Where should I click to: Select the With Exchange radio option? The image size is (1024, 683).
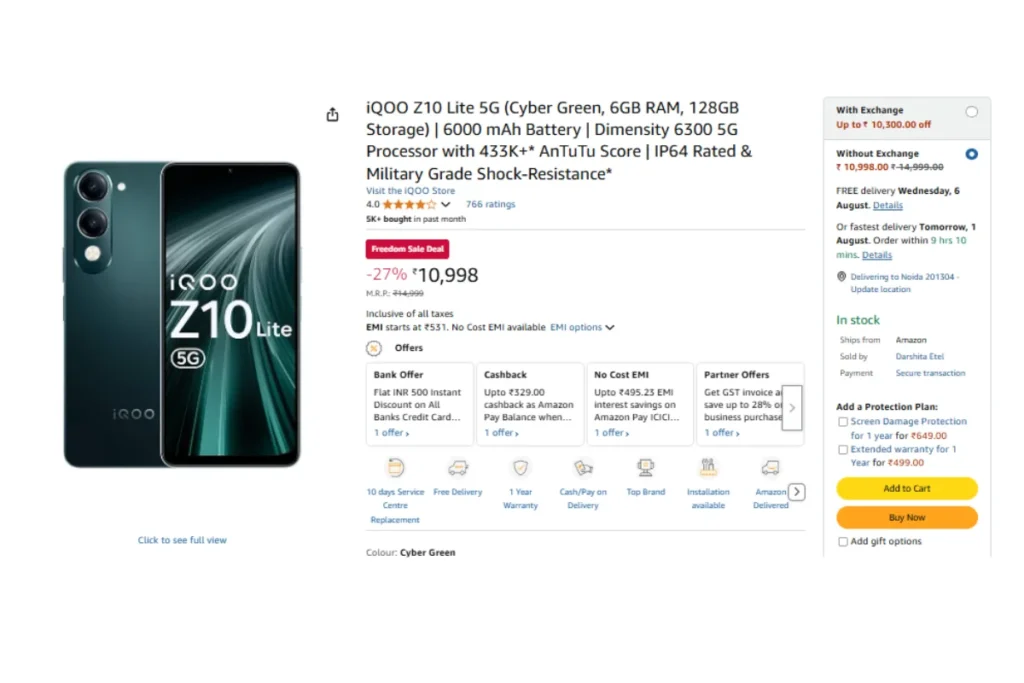pos(972,112)
